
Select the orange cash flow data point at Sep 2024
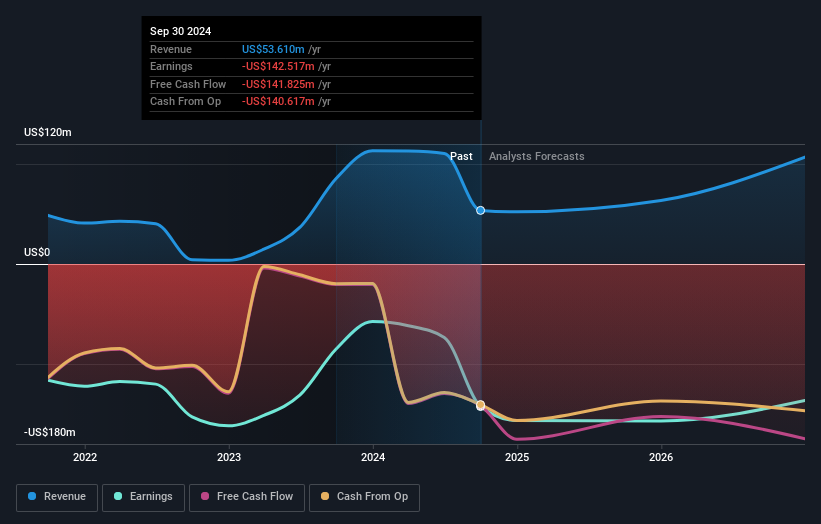481,405
